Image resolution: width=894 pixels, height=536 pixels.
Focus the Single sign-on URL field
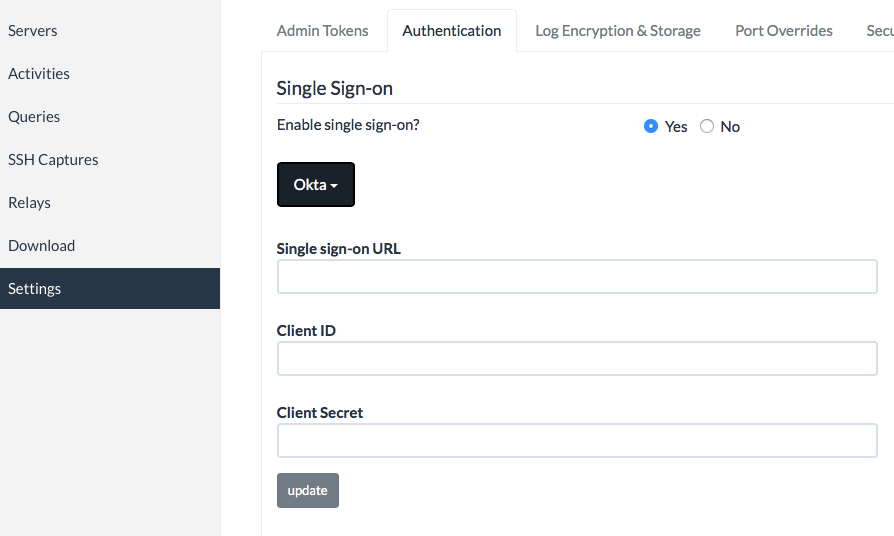pyautogui.click(x=577, y=277)
